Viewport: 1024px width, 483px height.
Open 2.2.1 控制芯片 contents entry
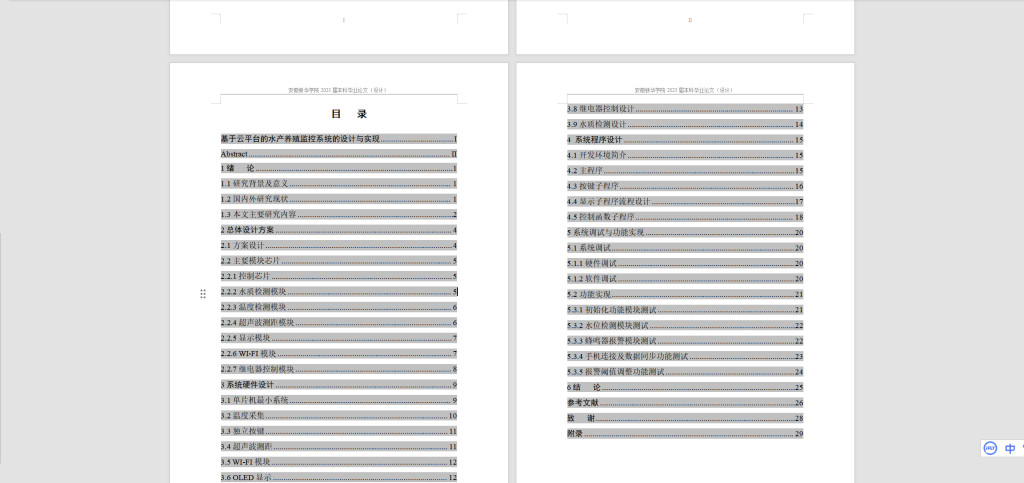(246, 276)
